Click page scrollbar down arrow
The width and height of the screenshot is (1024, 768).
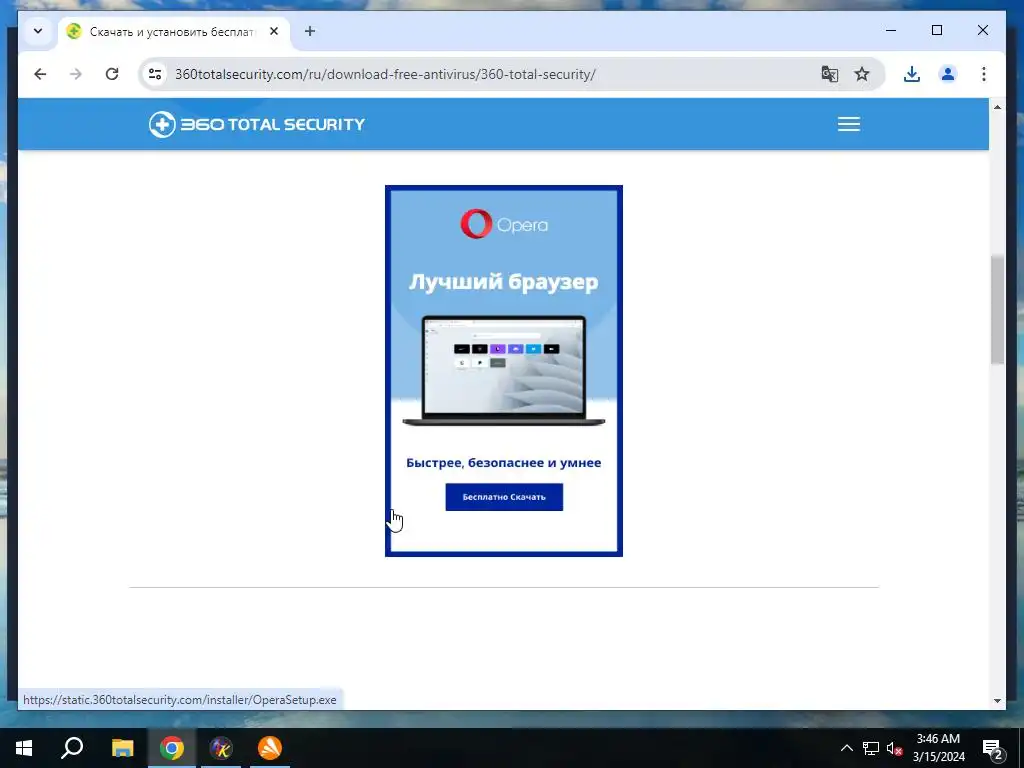997,701
